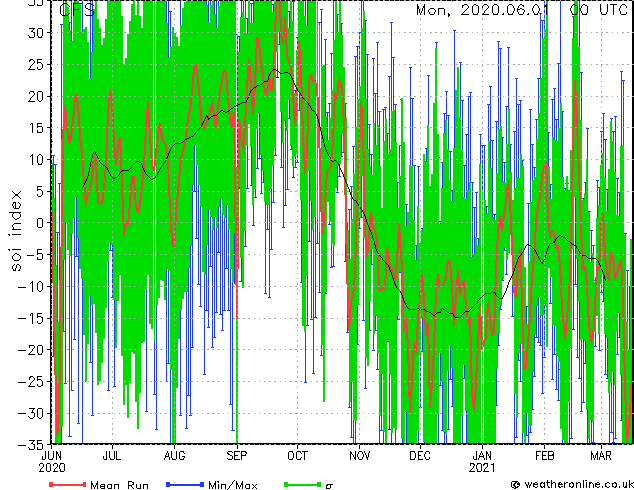Click the 'DEC' x-axis month label
Viewport: 634px width, 490px height.
(x=420, y=456)
